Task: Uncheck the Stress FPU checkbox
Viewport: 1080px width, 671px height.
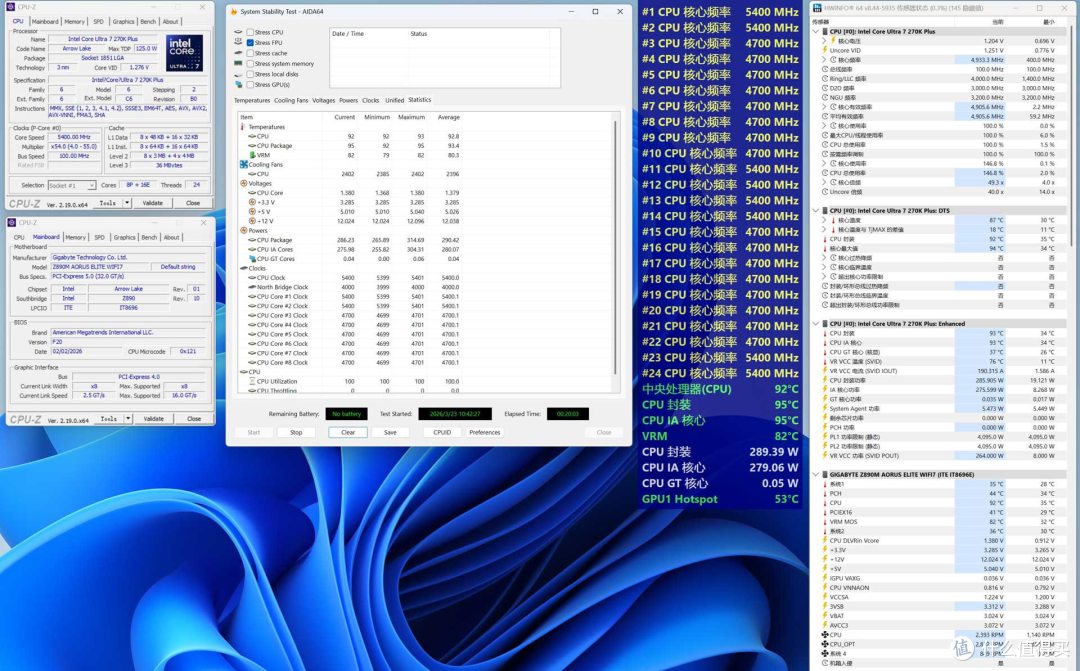Action: (x=250, y=43)
